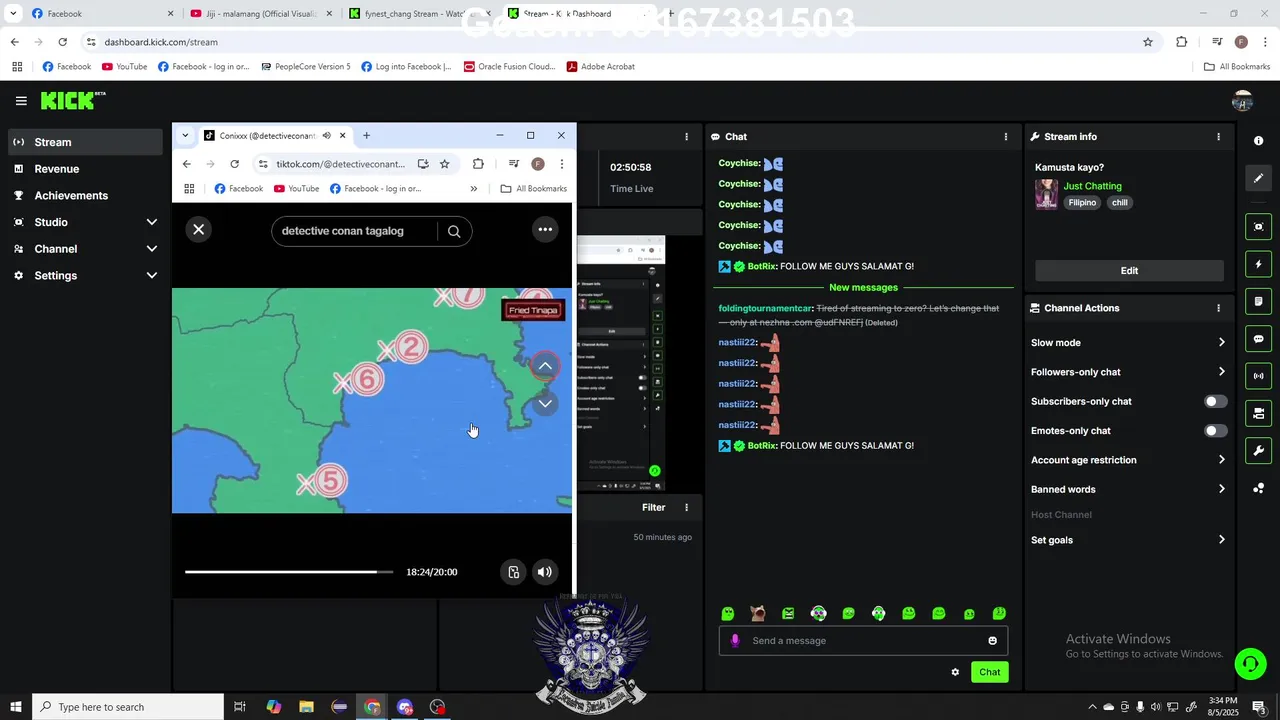Open YouTube bookmark in main window

pos(124,67)
